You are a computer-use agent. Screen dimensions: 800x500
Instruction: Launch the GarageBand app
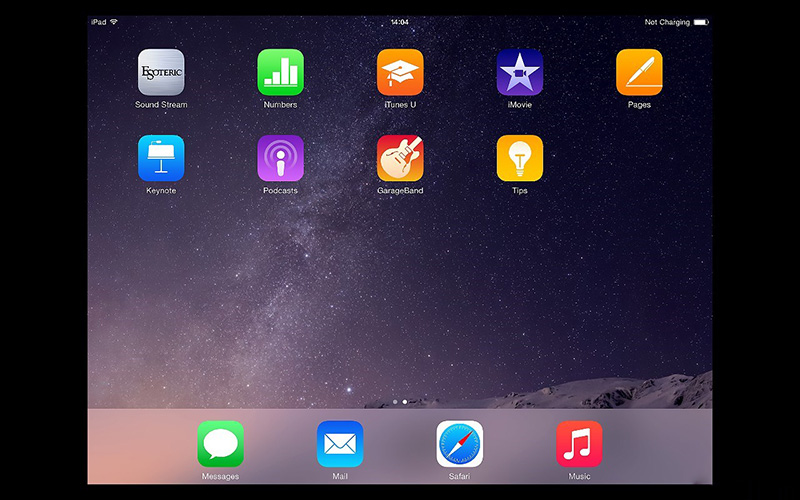click(x=400, y=158)
